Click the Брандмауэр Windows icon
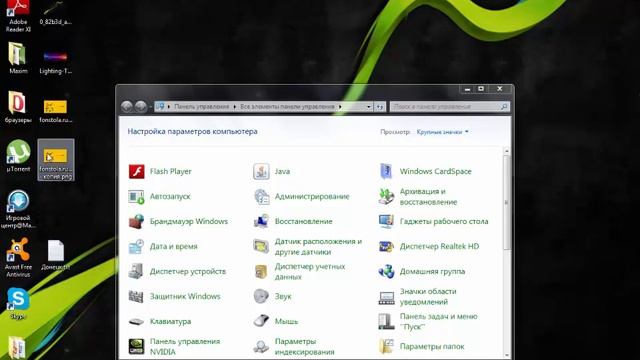 [136, 222]
